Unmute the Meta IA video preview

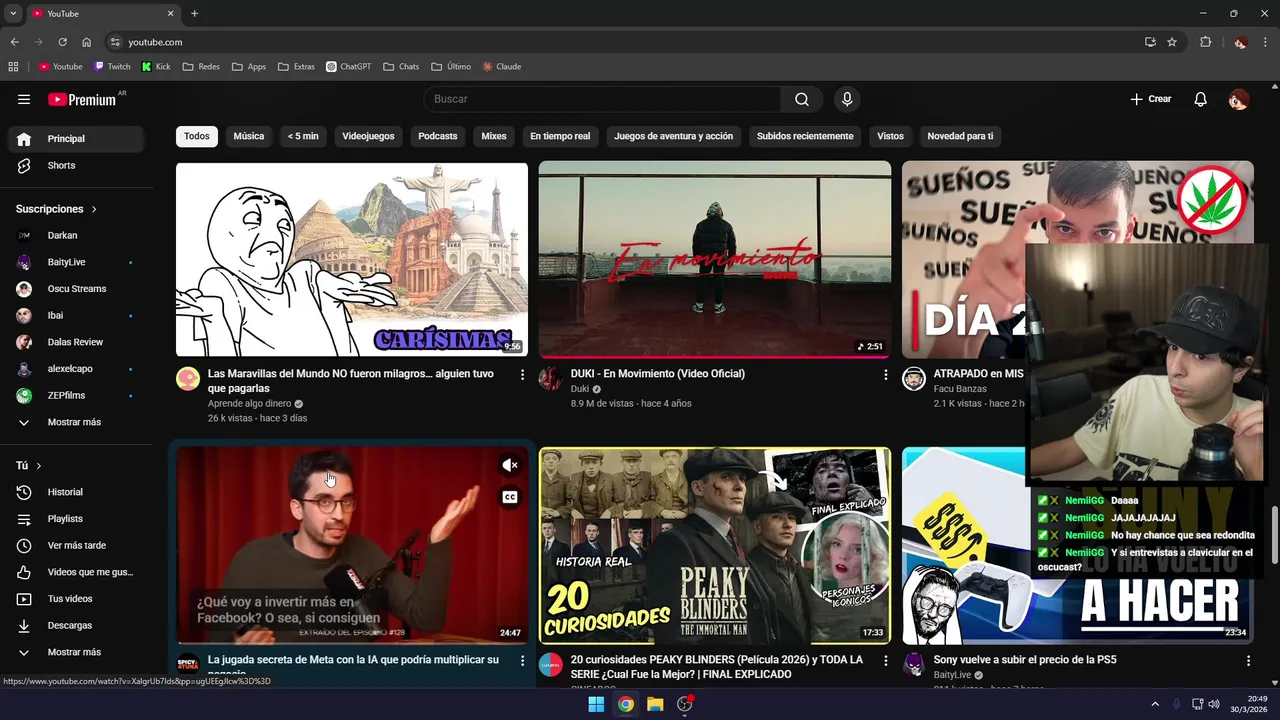tap(510, 465)
